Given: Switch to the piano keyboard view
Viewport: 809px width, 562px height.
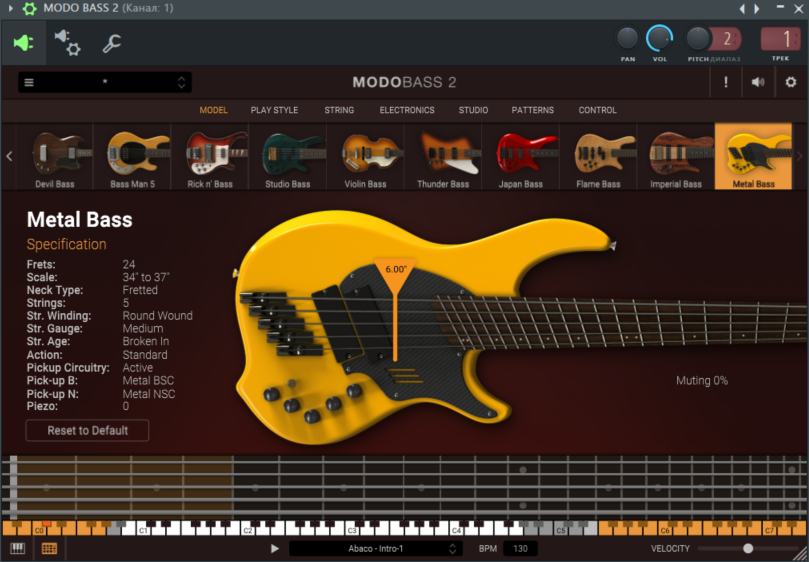Looking at the screenshot, I should pos(17,548).
